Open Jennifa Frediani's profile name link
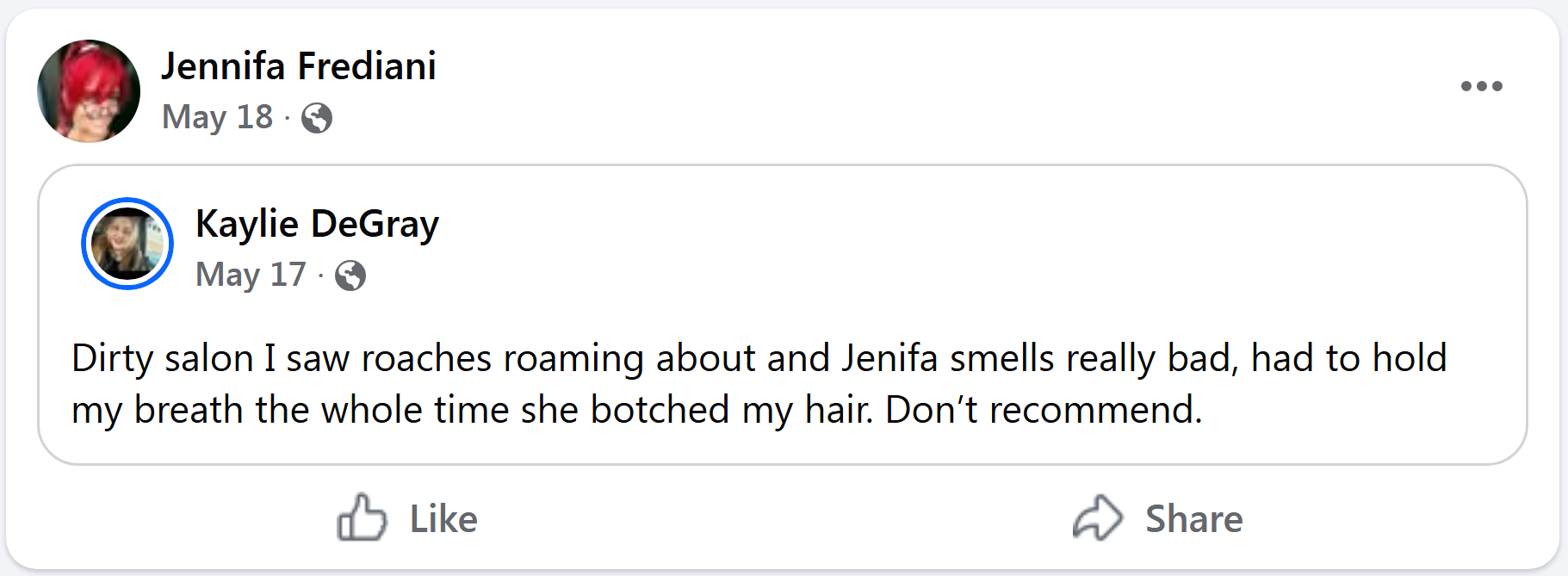The width and height of the screenshot is (1568, 576). click(x=299, y=66)
